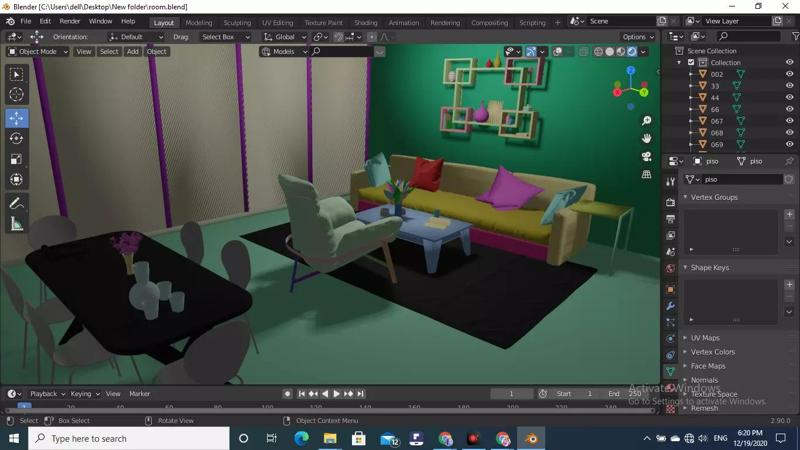Select the Cursor tool

16,94
